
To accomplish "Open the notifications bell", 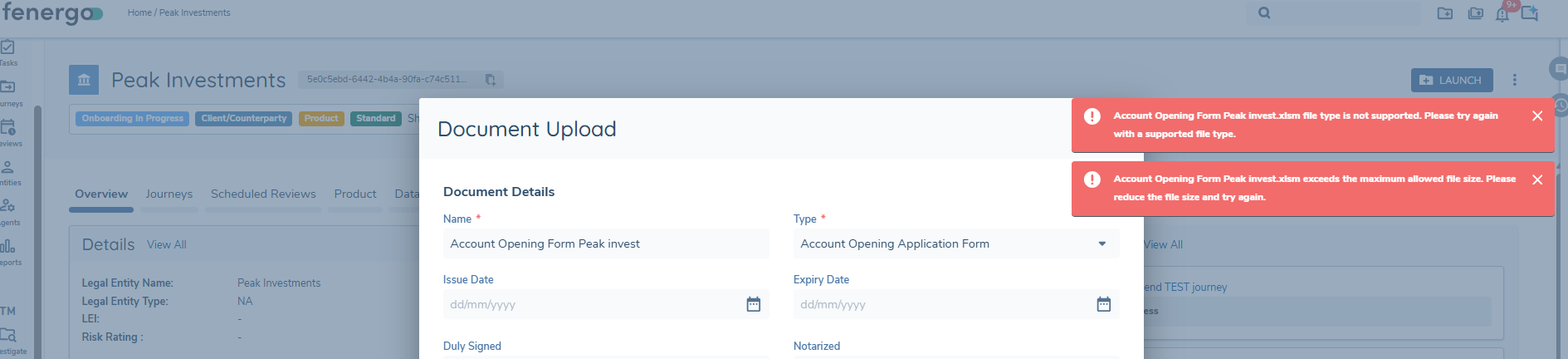I will pos(1502,14).
